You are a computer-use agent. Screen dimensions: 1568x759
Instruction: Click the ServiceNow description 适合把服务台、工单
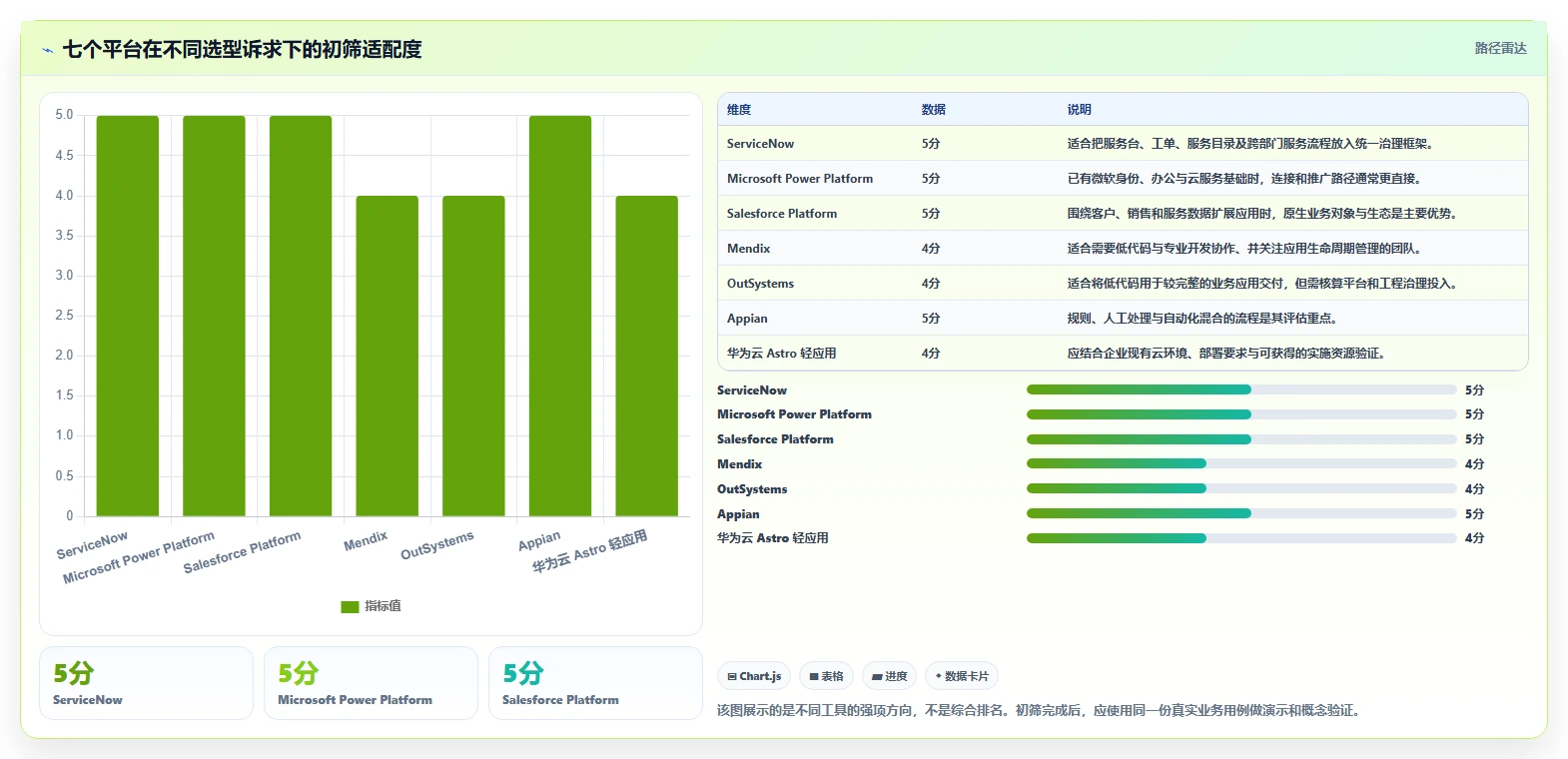point(1252,144)
